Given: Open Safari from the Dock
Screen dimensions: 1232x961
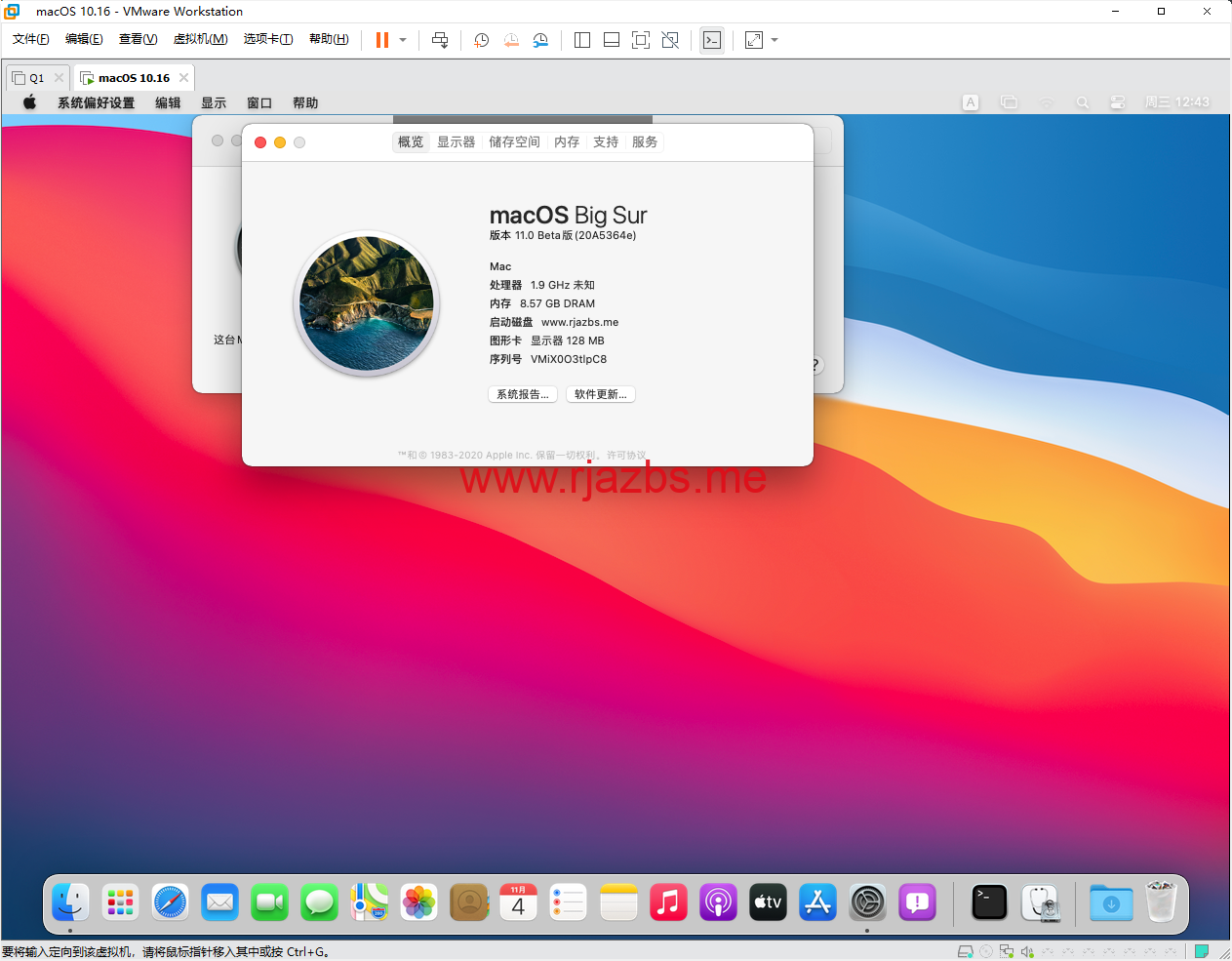Looking at the screenshot, I should [x=170, y=902].
